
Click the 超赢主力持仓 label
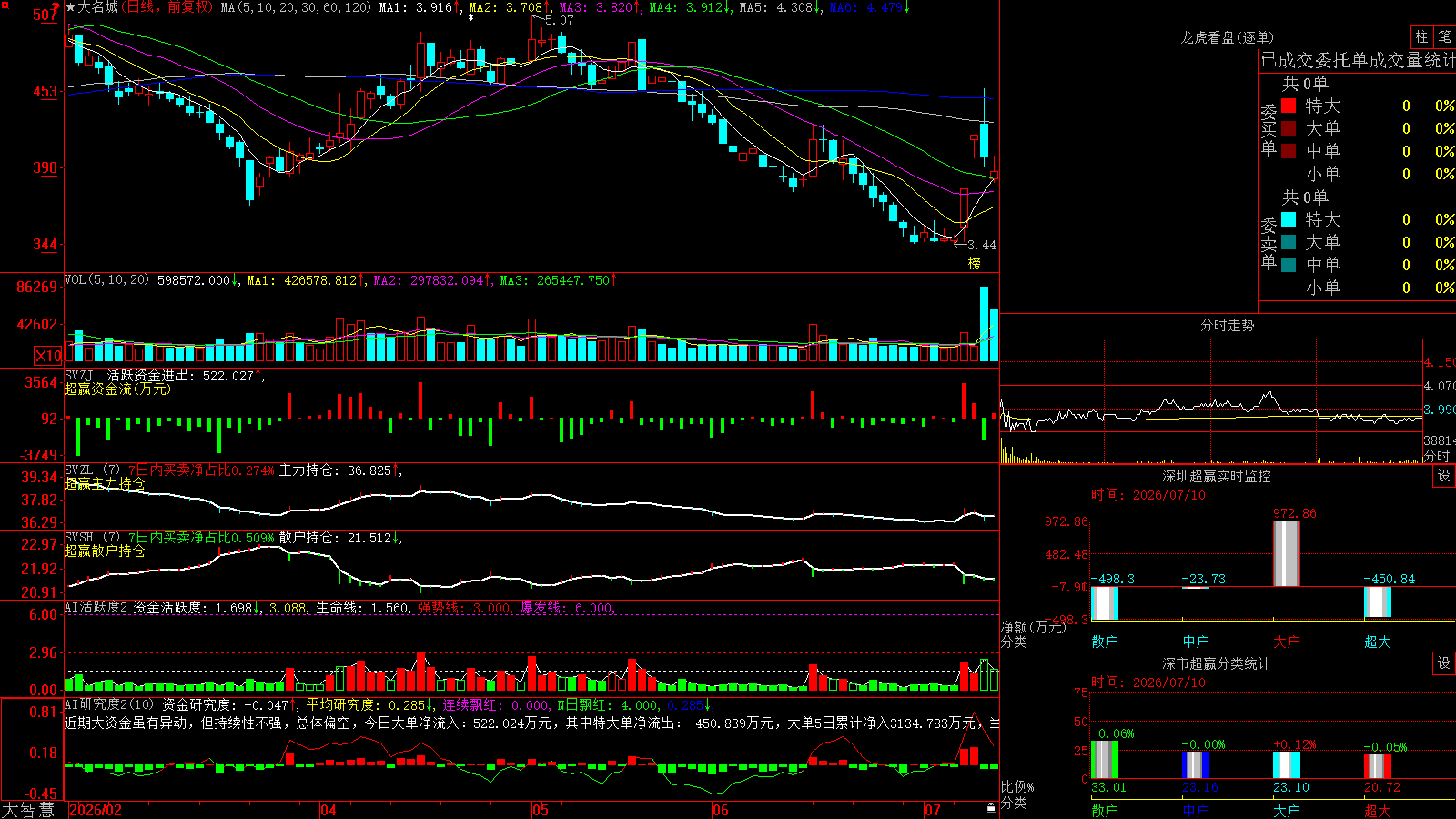[105, 483]
